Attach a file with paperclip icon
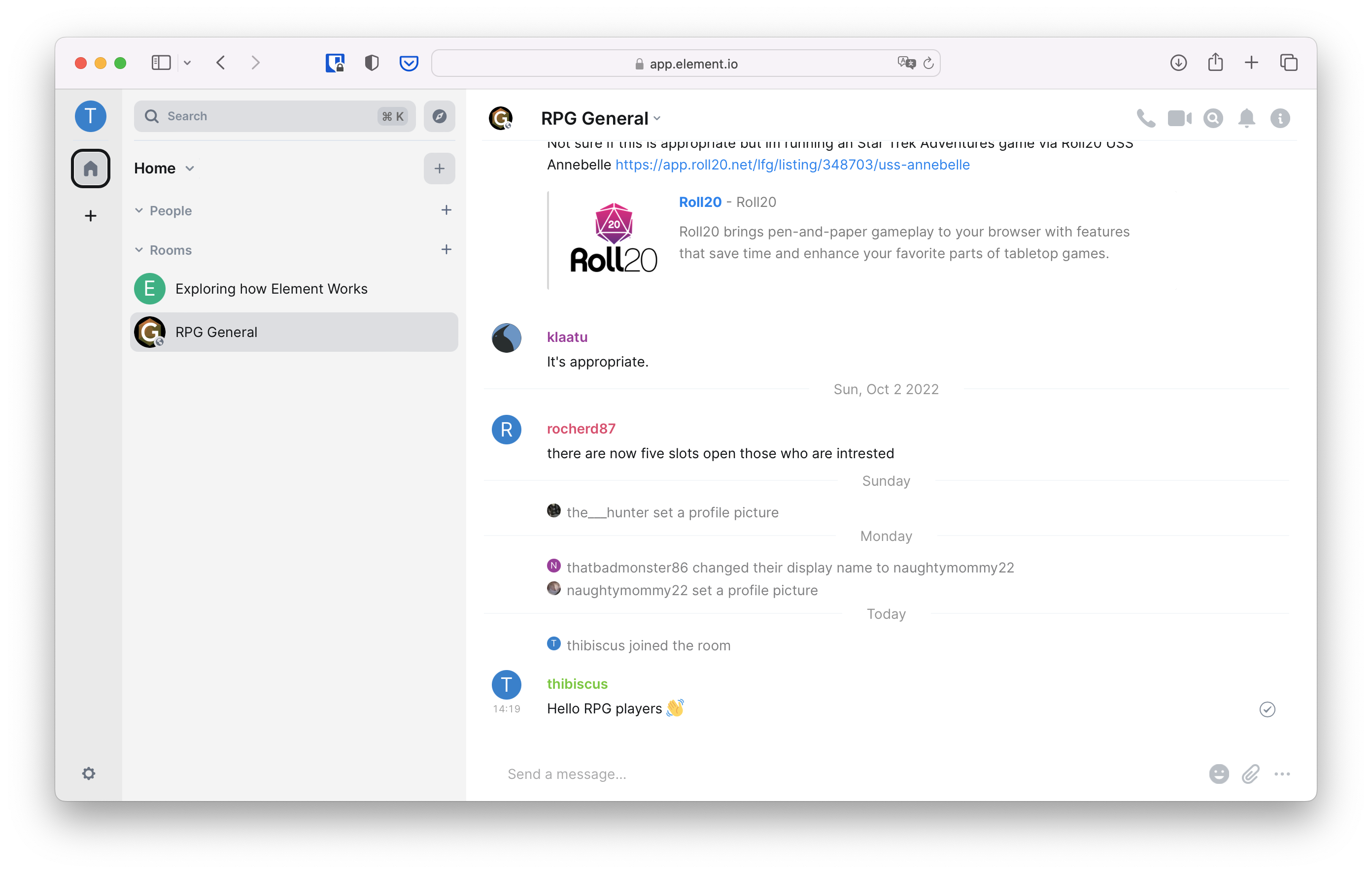The width and height of the screenshot is (1372, 874). [x=1250, y=773]
